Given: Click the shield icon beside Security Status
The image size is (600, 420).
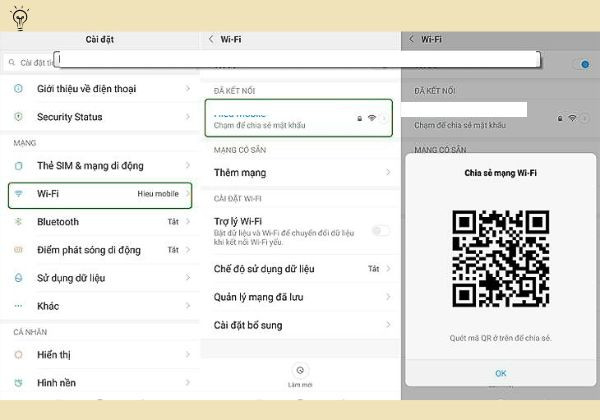Looking at the screenshot, I should [18, 117].
